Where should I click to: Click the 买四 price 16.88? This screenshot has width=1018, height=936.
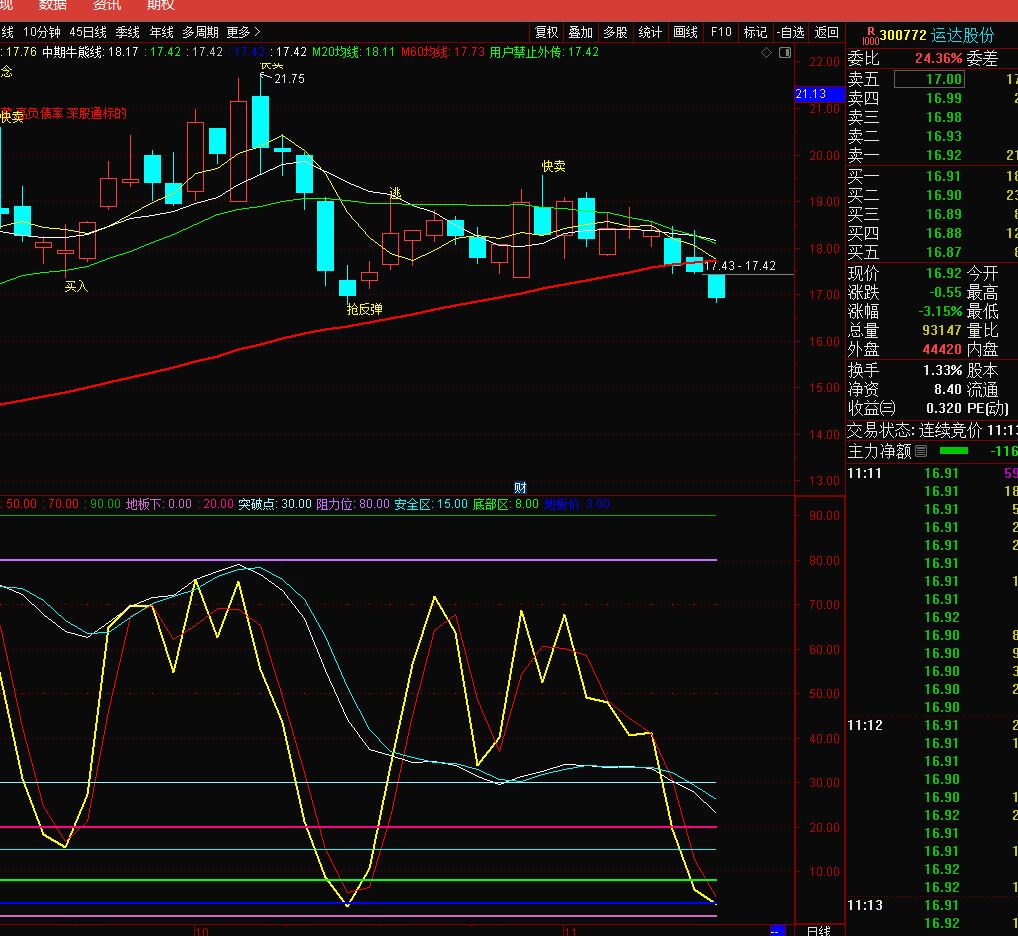click(943, 233)
